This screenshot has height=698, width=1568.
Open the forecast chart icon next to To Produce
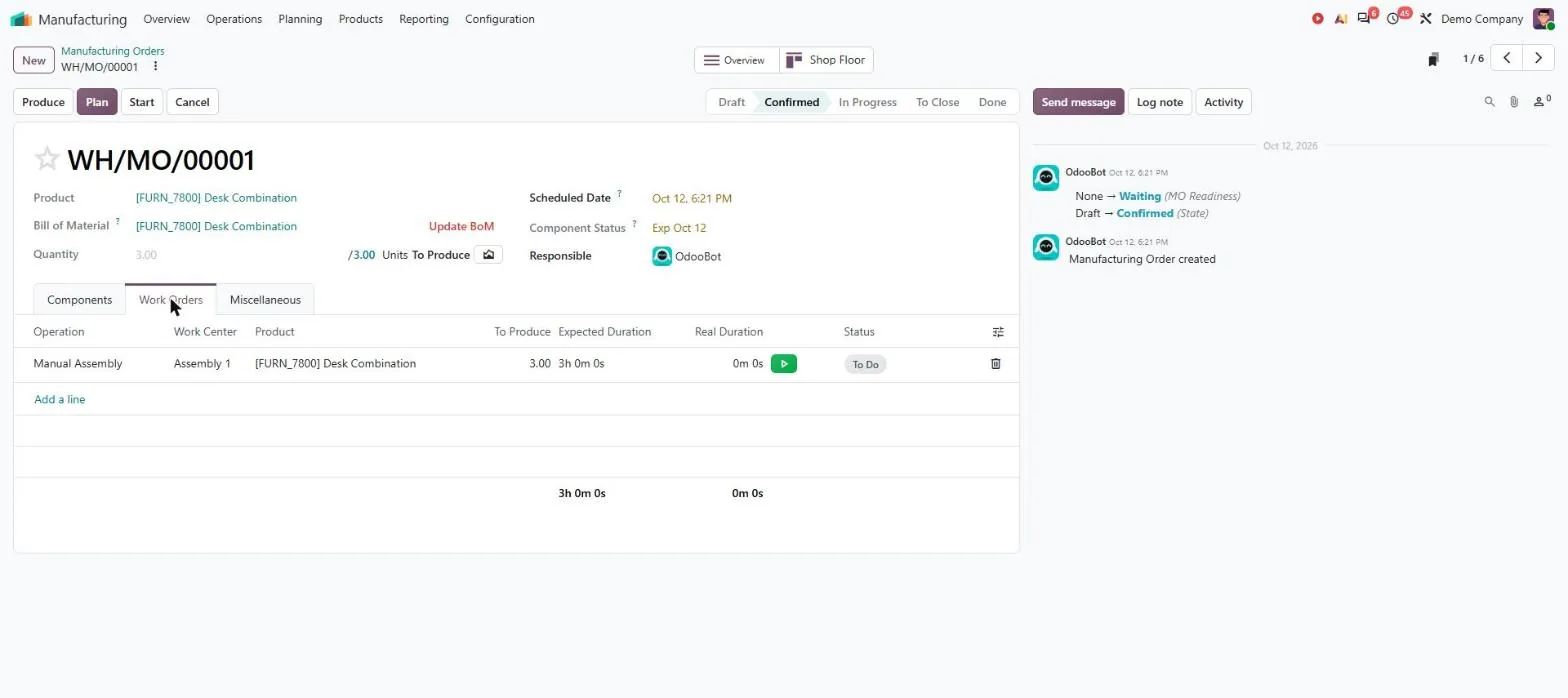click(488, 255)
